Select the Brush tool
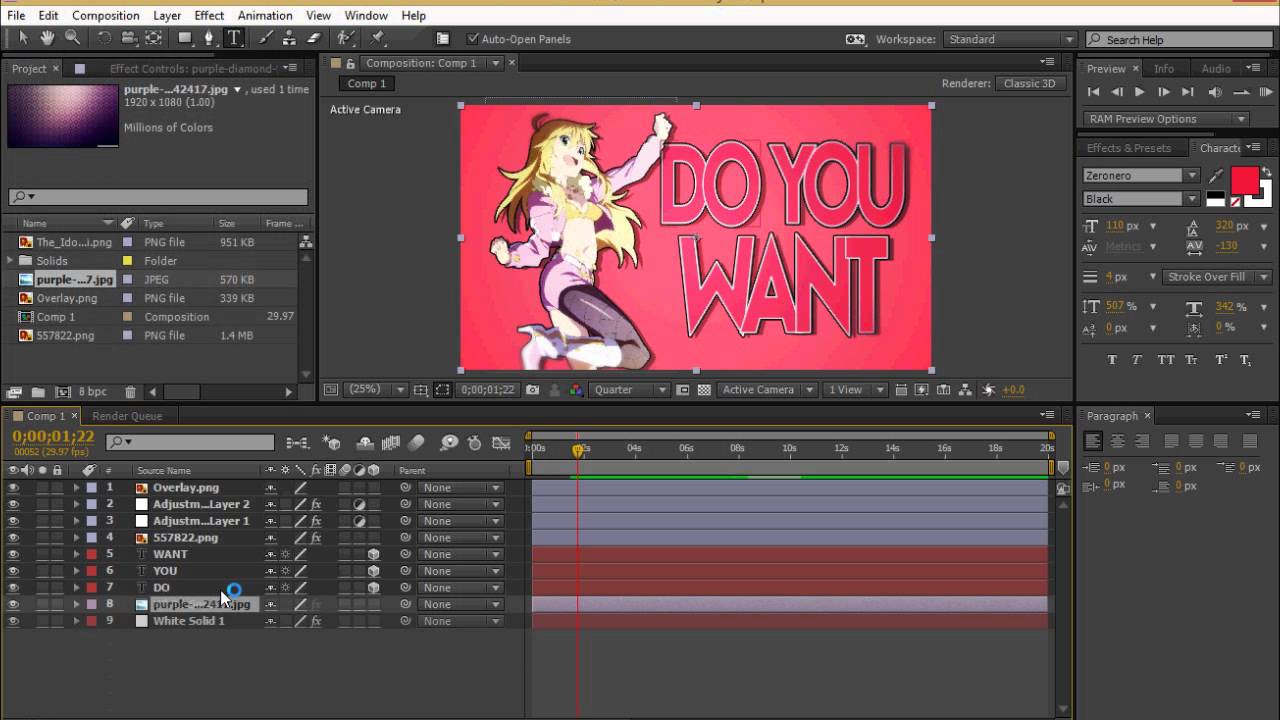1280x720 pixels. tap(265, 38)
